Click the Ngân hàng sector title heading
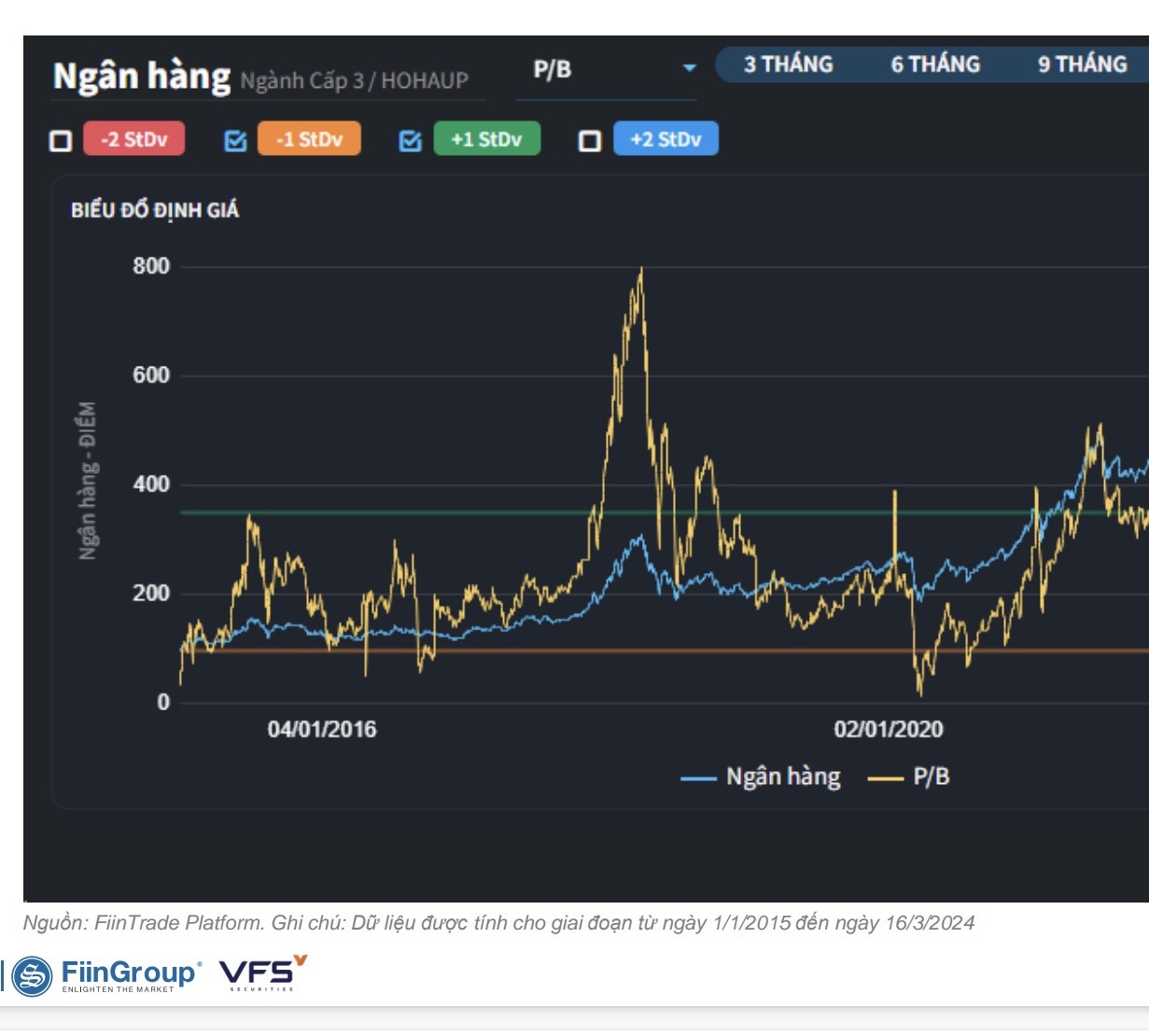Screen dimensions: 1149x1036 [142, 77]
